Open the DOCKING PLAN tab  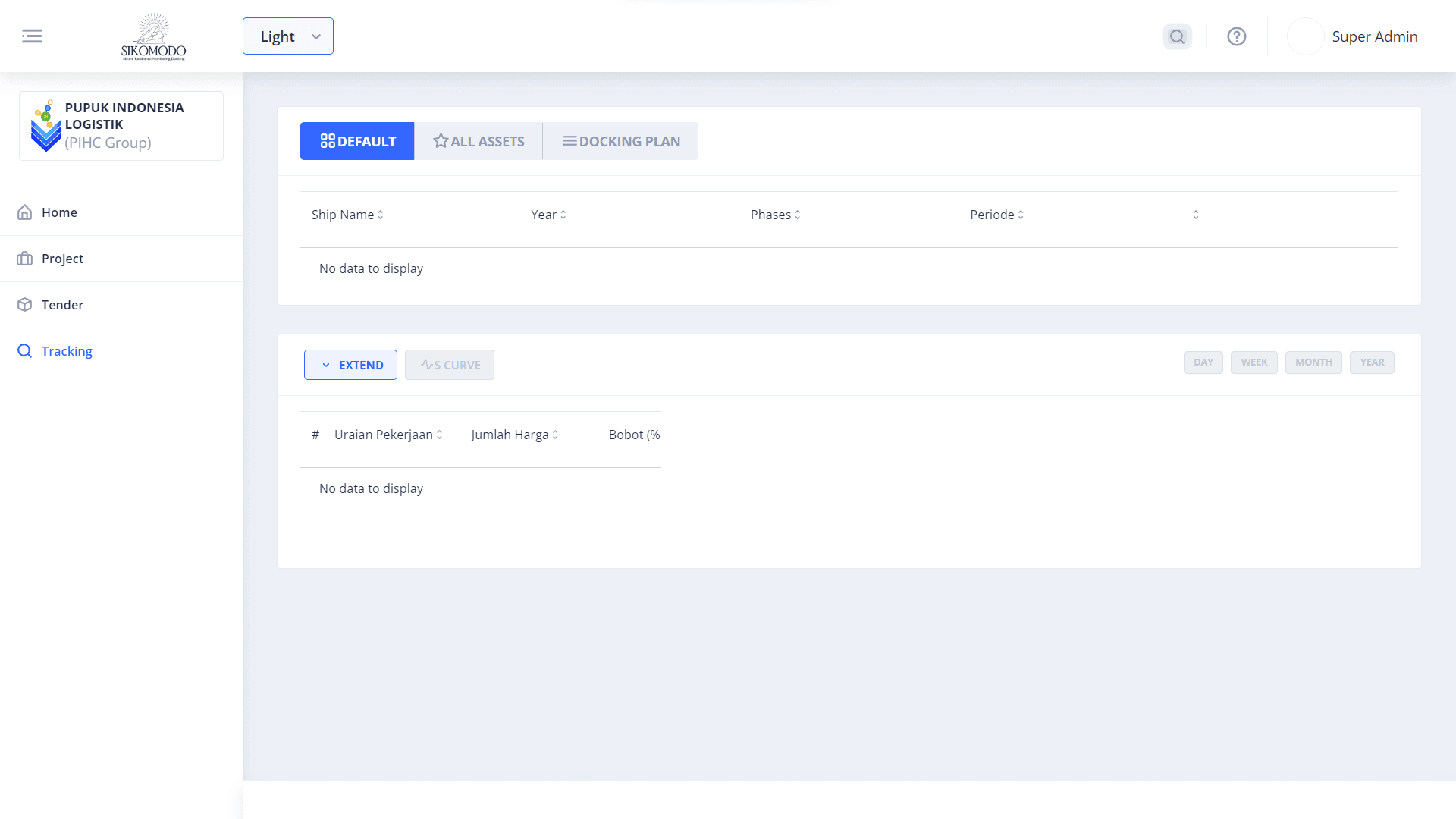pyautogui.click(x=620, y=141)
